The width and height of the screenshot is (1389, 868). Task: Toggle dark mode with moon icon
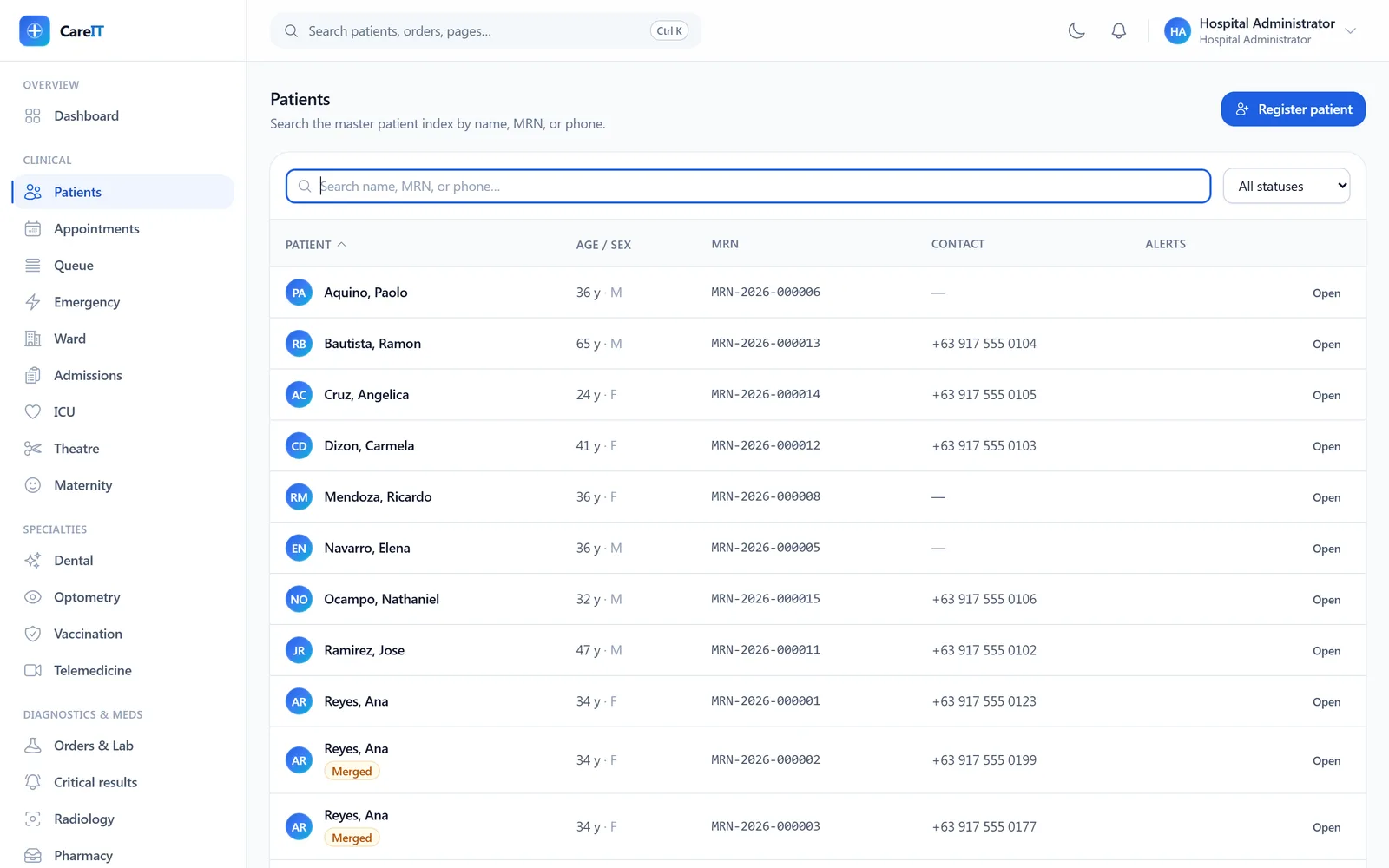(1076, 31)
